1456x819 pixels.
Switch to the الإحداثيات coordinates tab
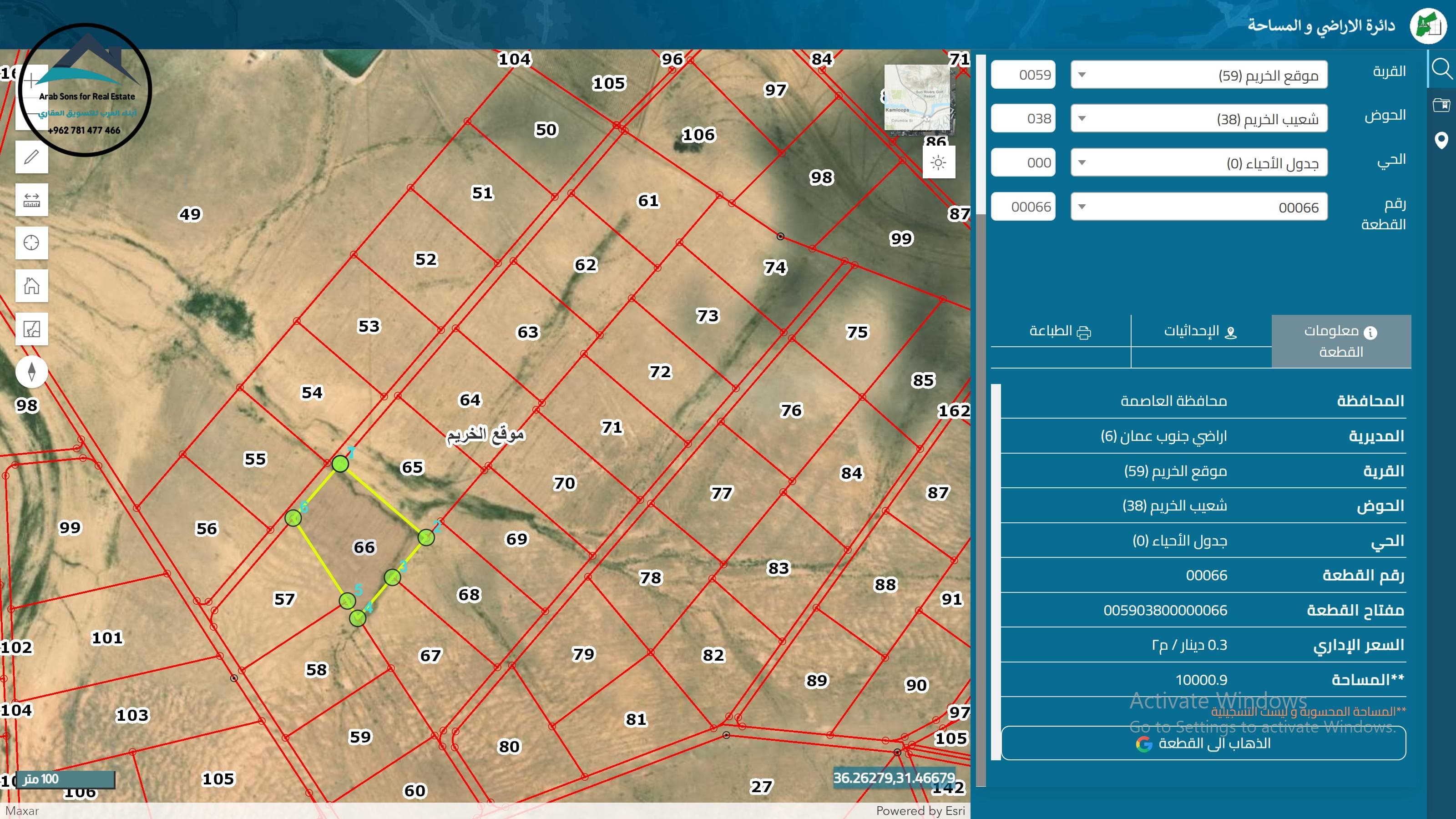click(x=1201, y=332)
